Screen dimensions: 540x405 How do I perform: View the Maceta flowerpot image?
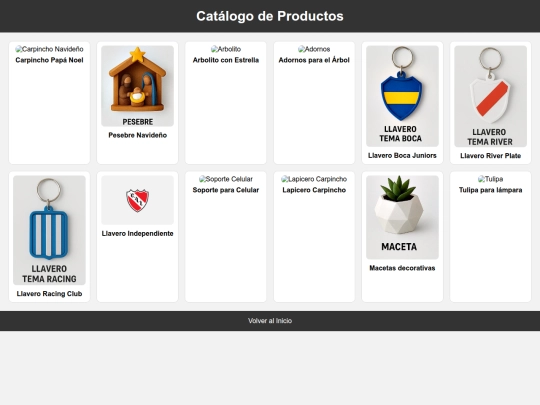coord(402,217)
